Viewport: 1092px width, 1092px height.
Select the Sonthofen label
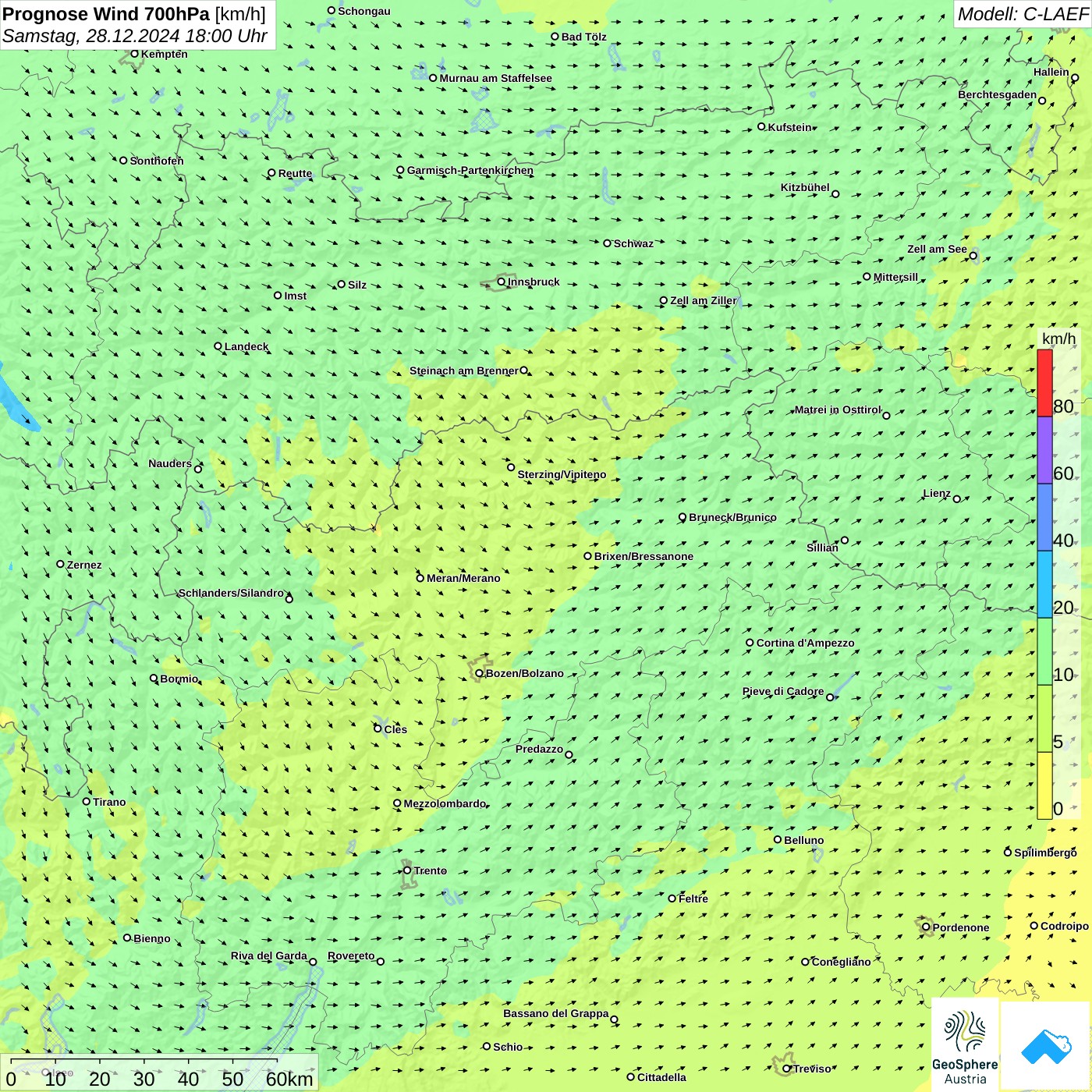tap(157, 161)
